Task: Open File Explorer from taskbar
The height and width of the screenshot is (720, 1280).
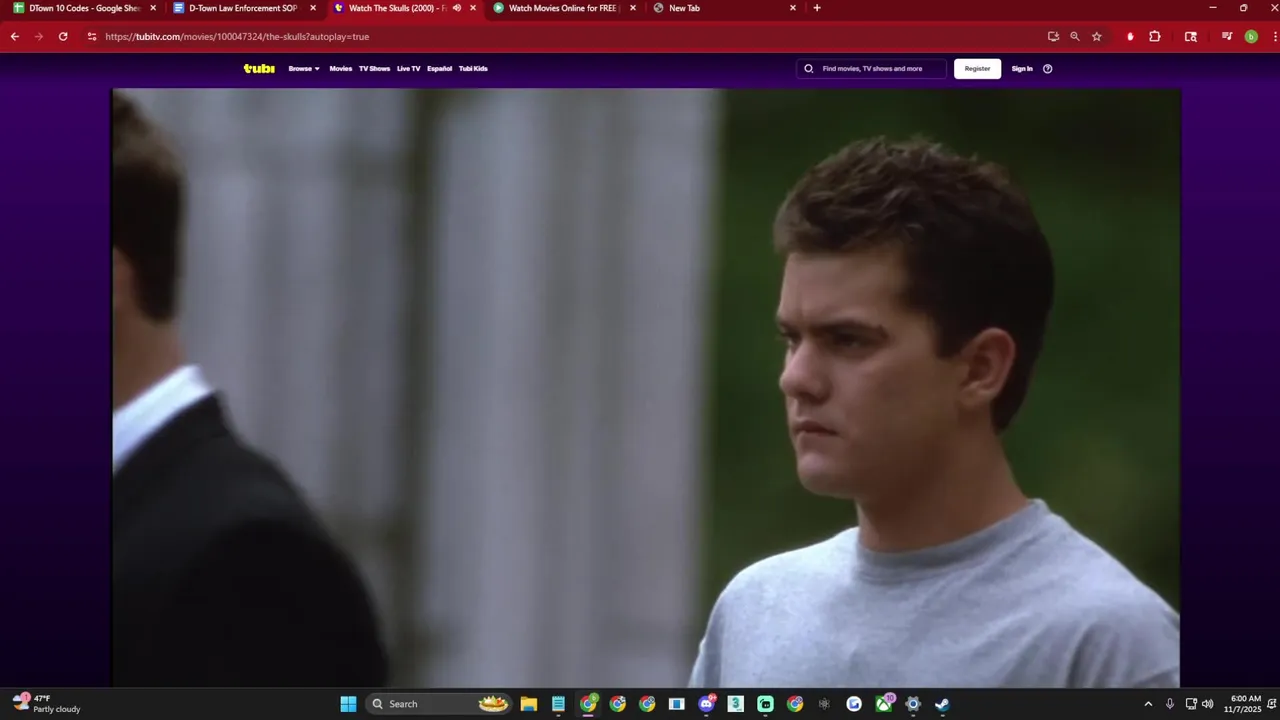Action: coord(529,704)
